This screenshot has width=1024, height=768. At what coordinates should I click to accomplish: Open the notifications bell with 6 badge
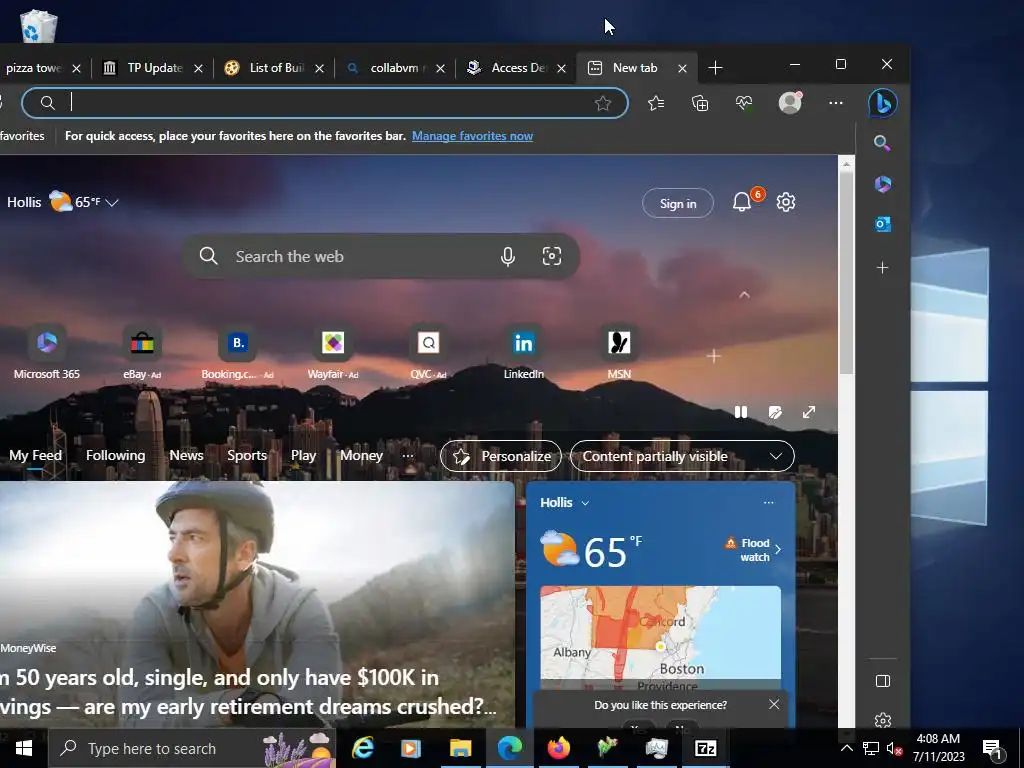click(745, 200)
